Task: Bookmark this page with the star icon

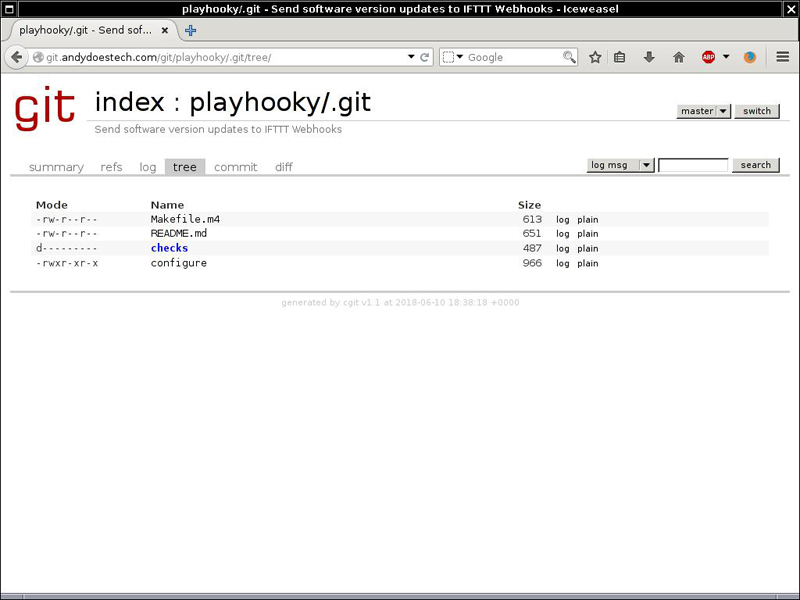Action: (x=595, y=57)
